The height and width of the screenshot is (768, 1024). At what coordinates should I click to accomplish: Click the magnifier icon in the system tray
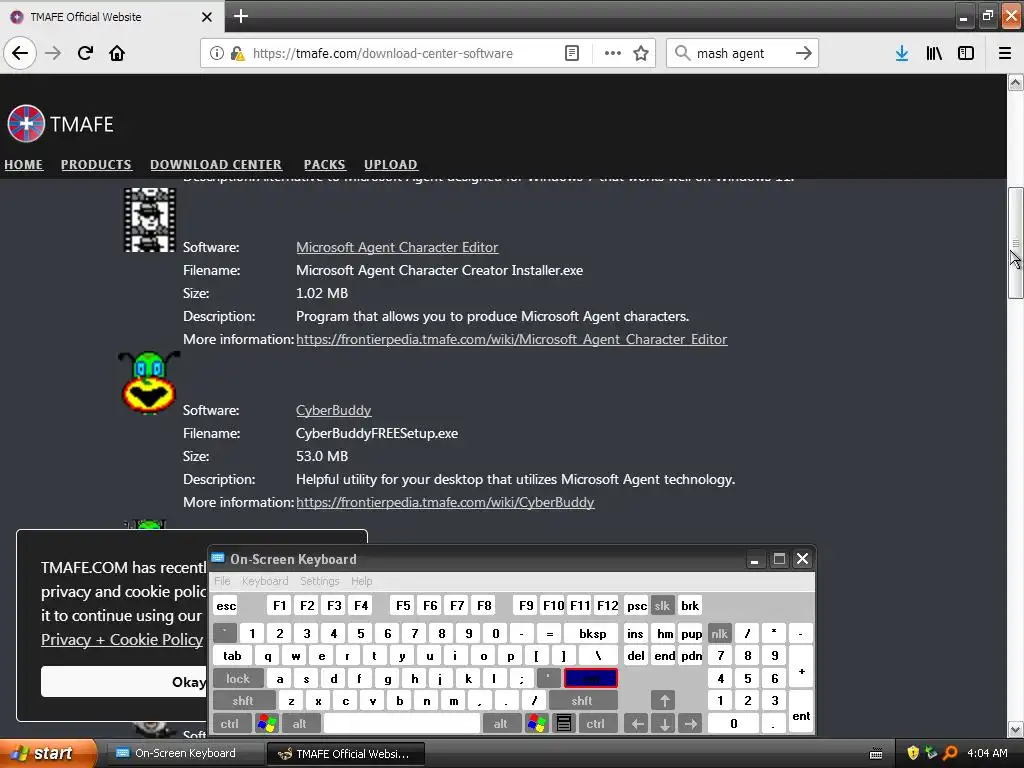pyautogui.click(x=950, y=753)
